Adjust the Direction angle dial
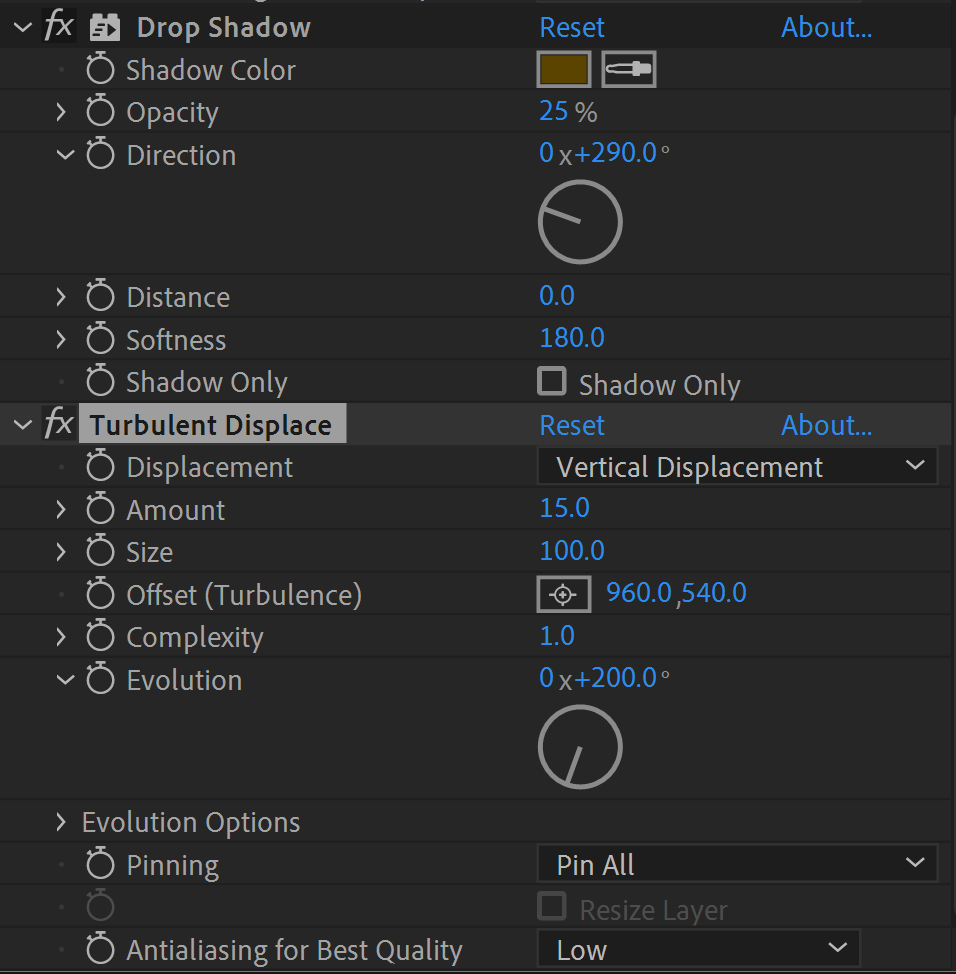This screenshot has height=974, width=956. (x=580, y=222)
